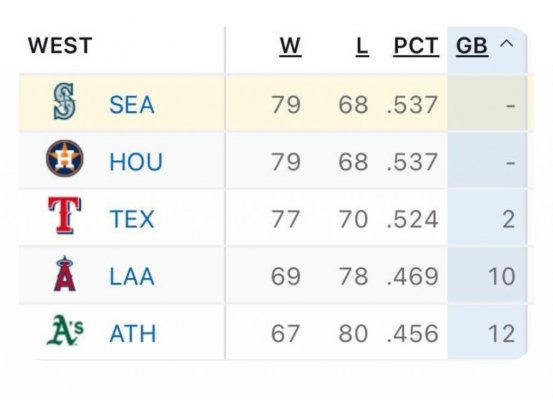Open the LAA team link

pos(132,276)
